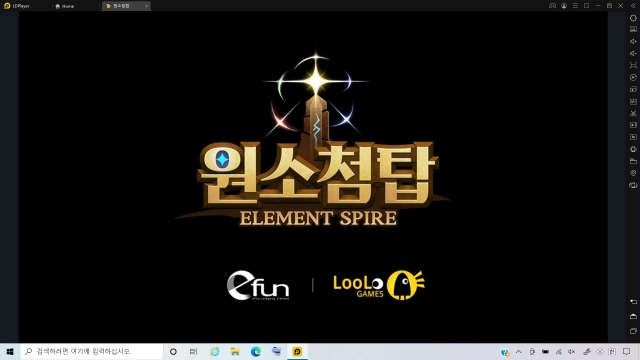The width and height of the screenshot is (640, 360).
Task: Click the volume up sidebar icon
Action: pos(633,41)
